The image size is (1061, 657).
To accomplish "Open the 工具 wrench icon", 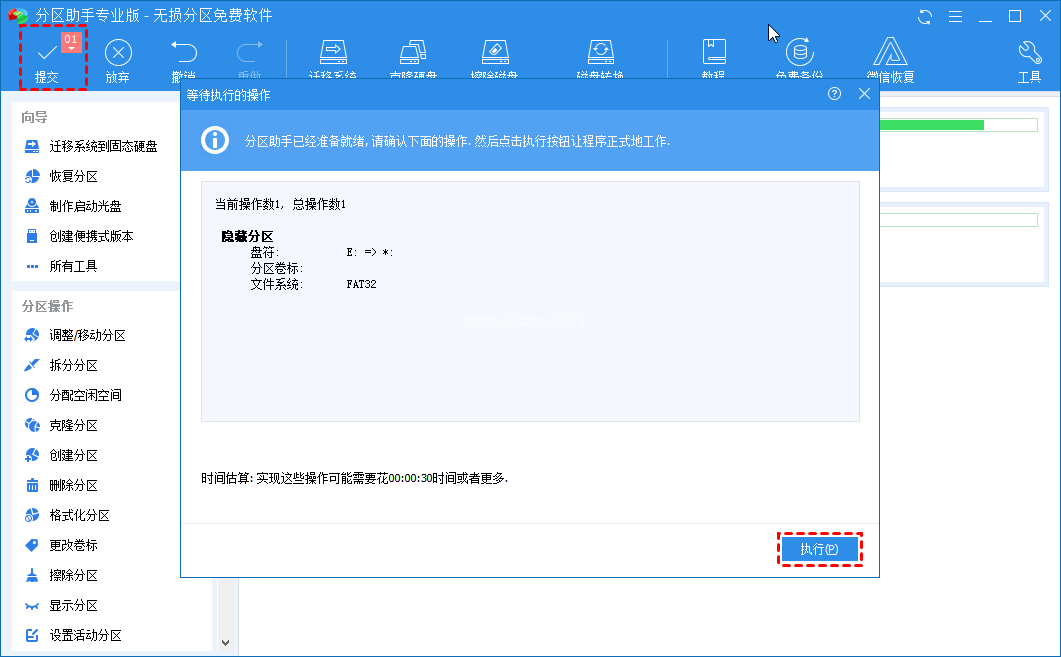I will 1029,53.
